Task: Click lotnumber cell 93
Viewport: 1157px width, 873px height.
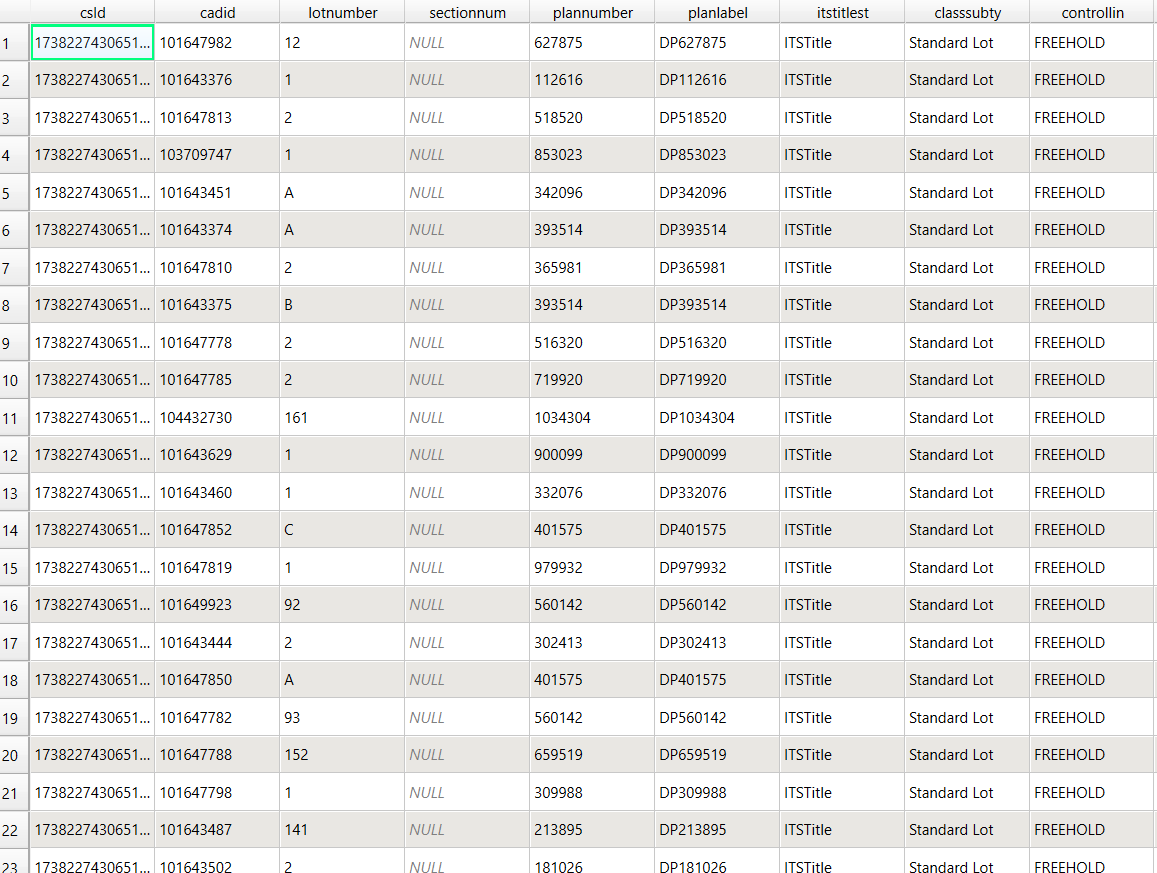Action: pyautogui.click(x=342, y=717)
